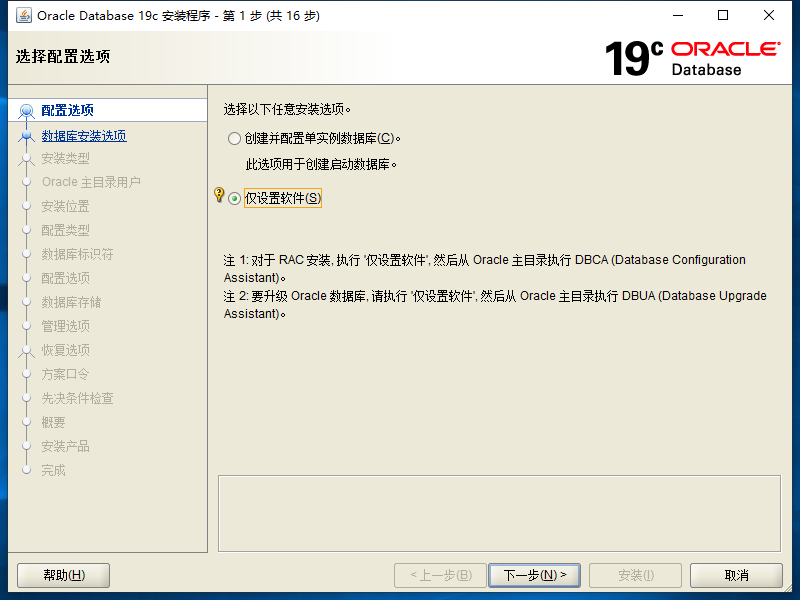Viewport: 800px width, 600px height.
Task: Click the 完成 step in sidebar
Action: [54, 470]
